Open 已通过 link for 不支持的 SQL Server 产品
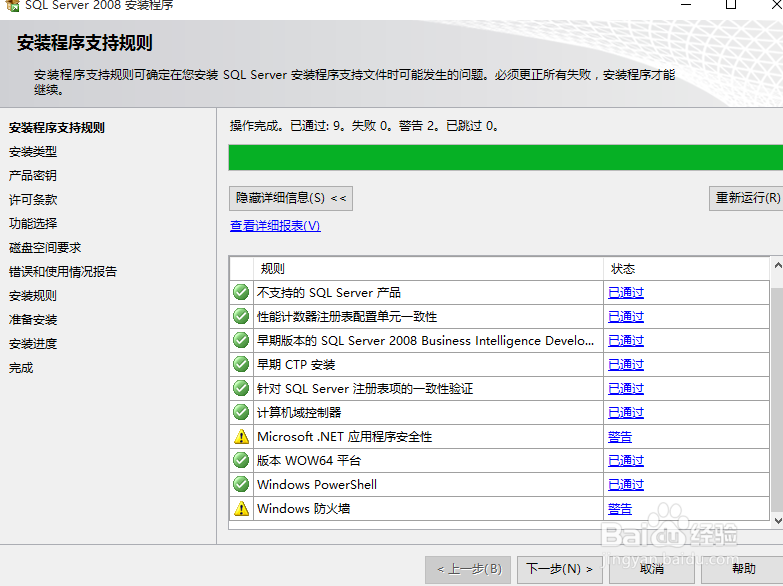Screen dimensions: 783x586 point(626,293)
